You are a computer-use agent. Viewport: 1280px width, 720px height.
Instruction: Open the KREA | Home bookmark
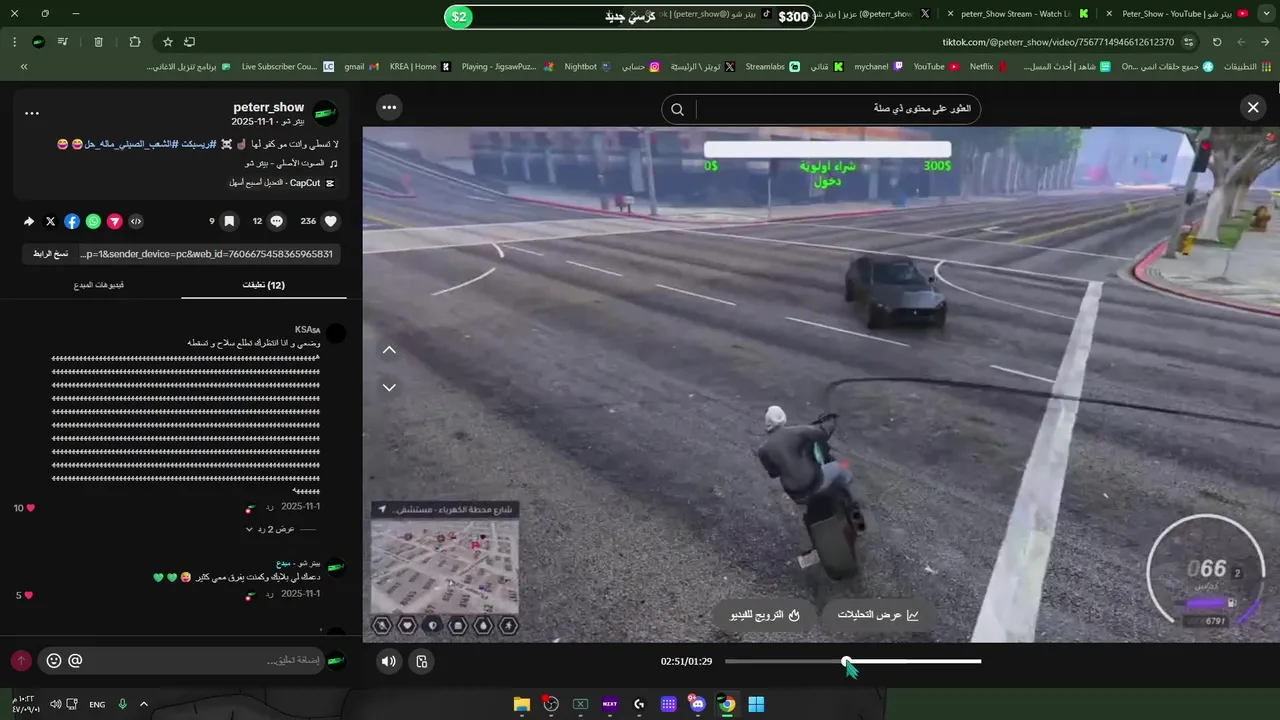click(420, 67)
